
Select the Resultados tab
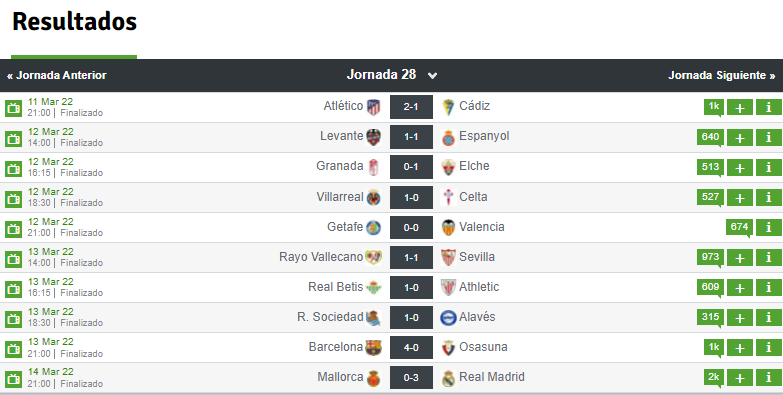pyautogui.click(x=74, y=22)
